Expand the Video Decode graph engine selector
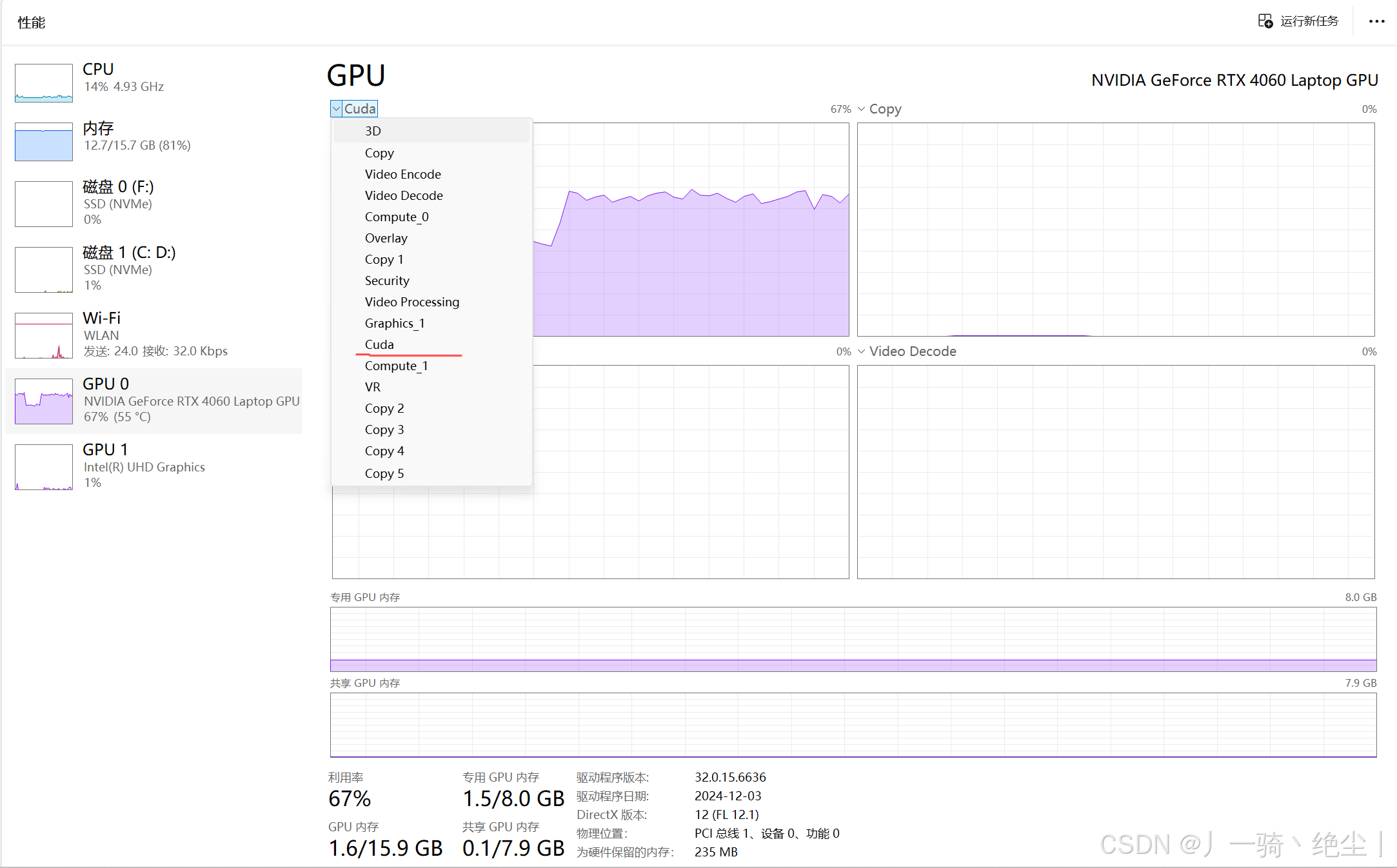 pyautogui.click(x=862, y=351)
